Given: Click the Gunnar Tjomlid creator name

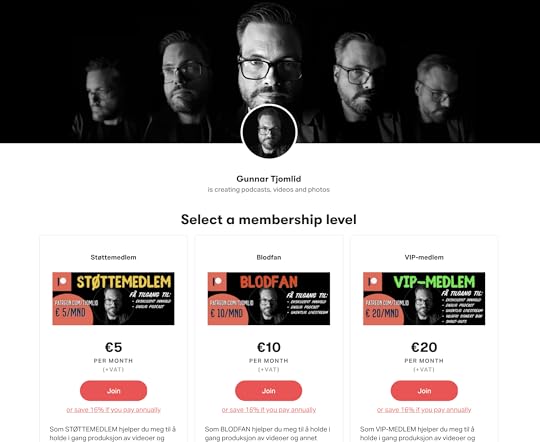Looking at the screenshot, I should pos(269,179).
